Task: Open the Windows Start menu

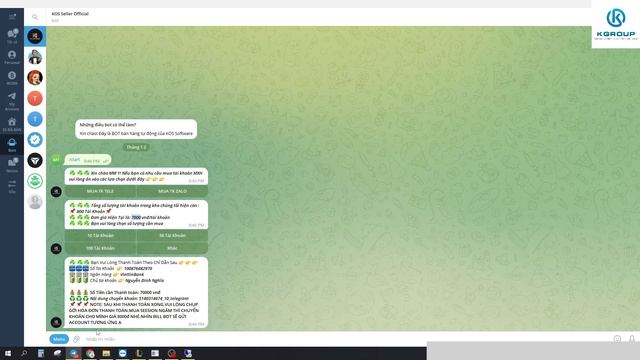Action: pyautogui.click(x=8, y=353)
